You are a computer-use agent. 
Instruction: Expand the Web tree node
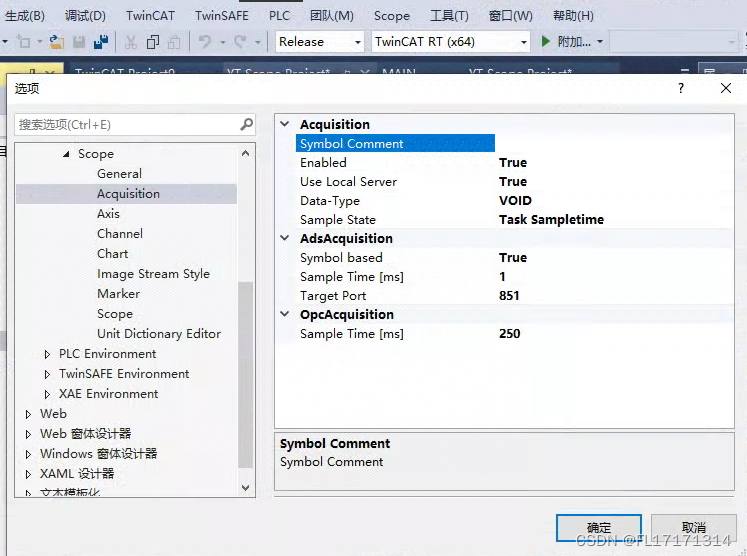[x=28, y=414]
